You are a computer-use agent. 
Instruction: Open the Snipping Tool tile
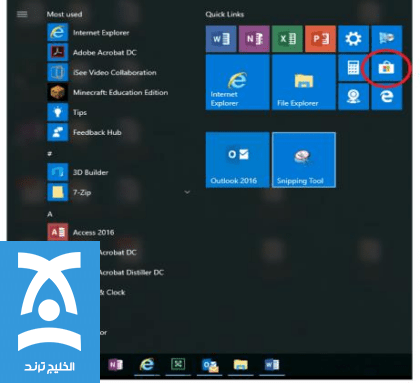pos(304,160)
